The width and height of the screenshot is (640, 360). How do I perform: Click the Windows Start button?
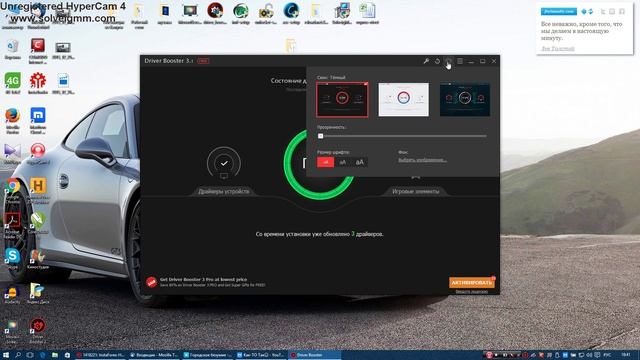point(6,355)
